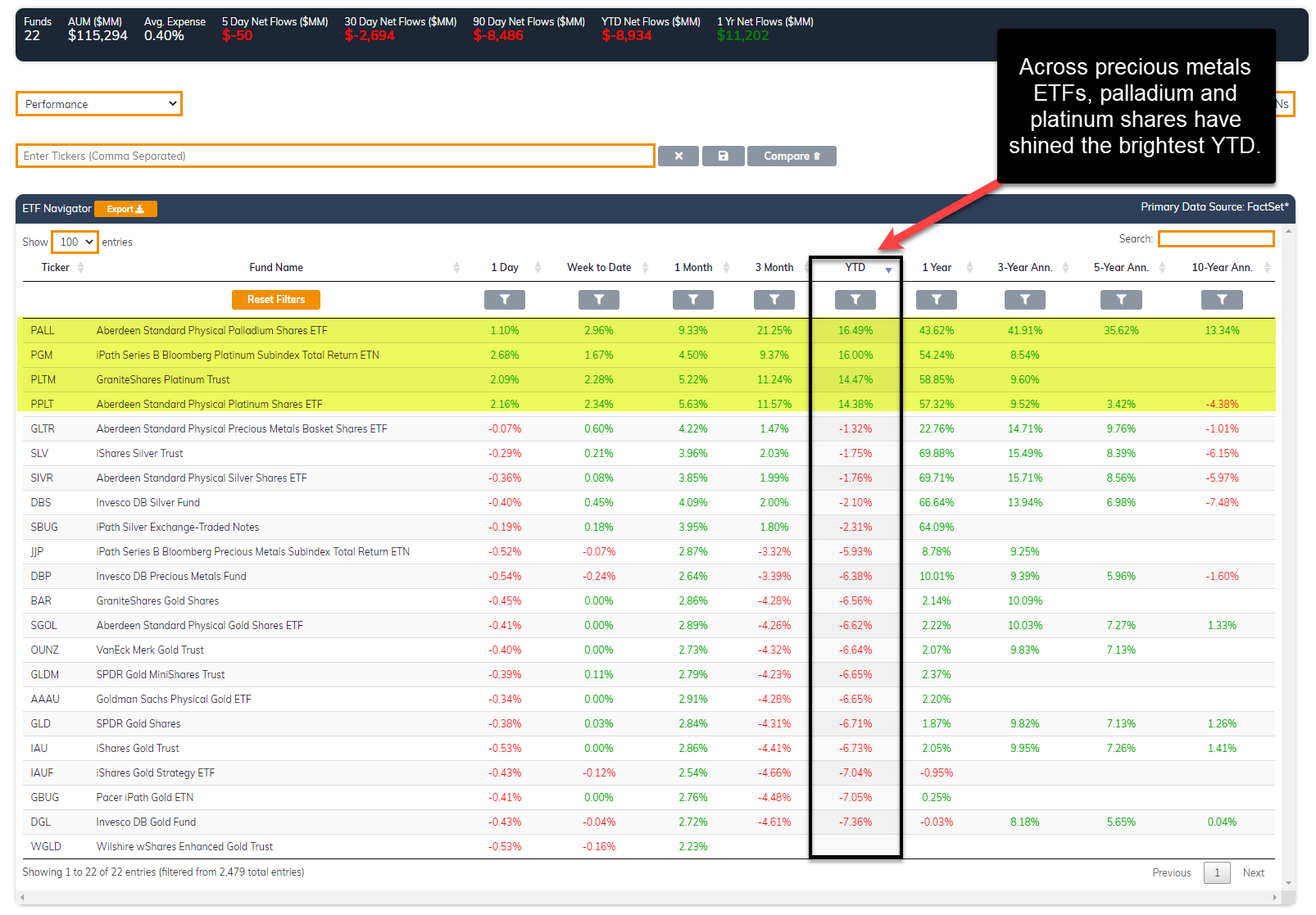1316x915 pixels.
Task: Open the Performance view dropdown
Action: point(99,104)
